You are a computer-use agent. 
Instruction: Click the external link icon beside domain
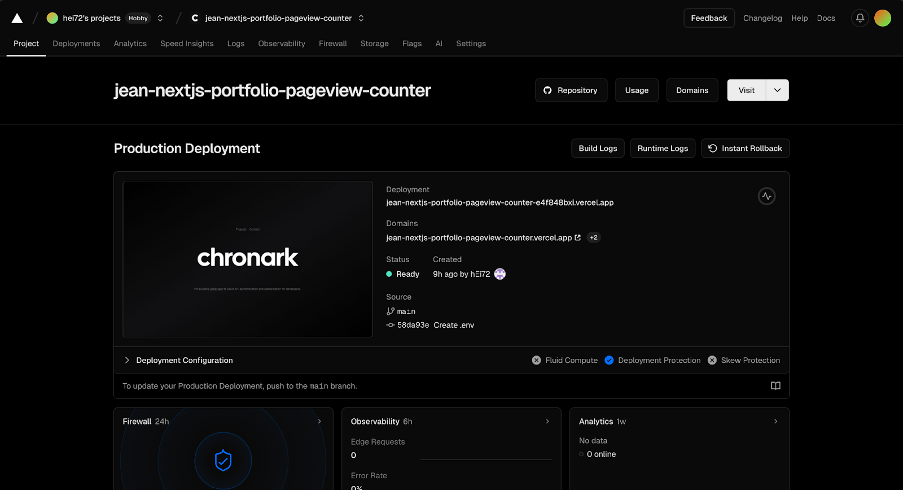point(578,238)
